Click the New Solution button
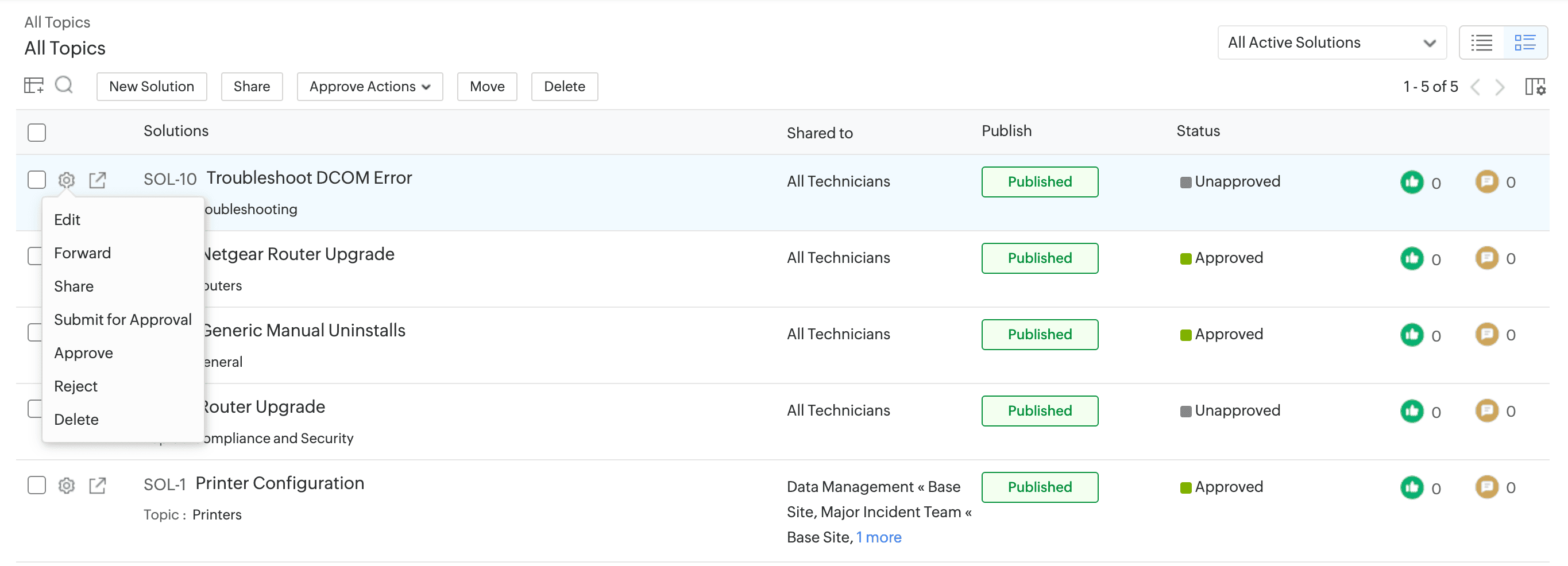Screen dimensions: 1568x566 tap(152, 87)
